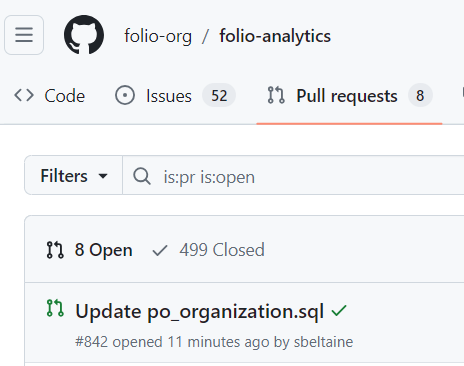
Task: Expand the Filters dropdown
Action: pos(74,175)
